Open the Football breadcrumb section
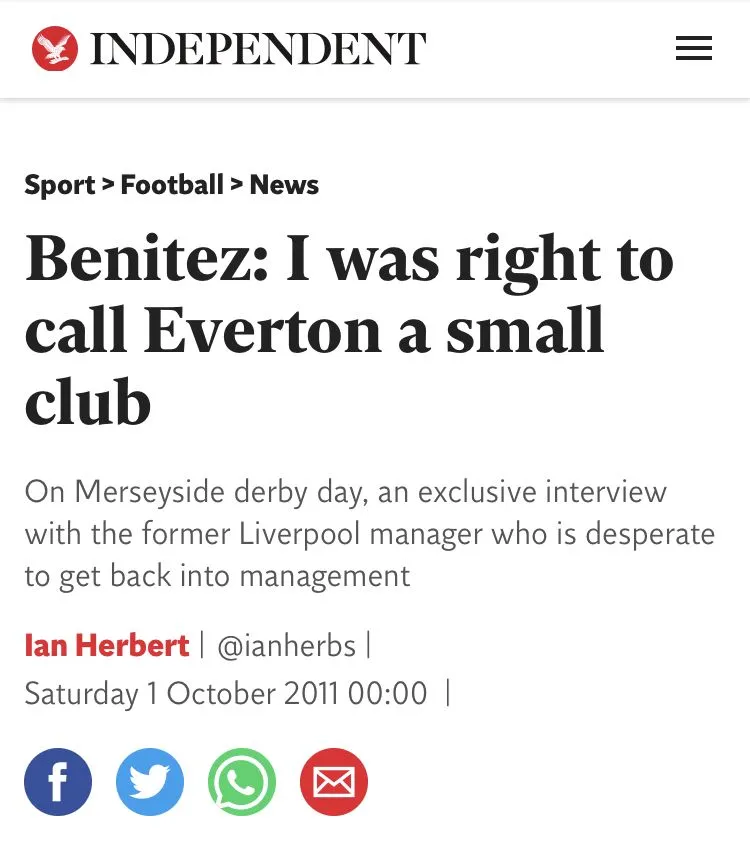 click(x=172, y=185)
